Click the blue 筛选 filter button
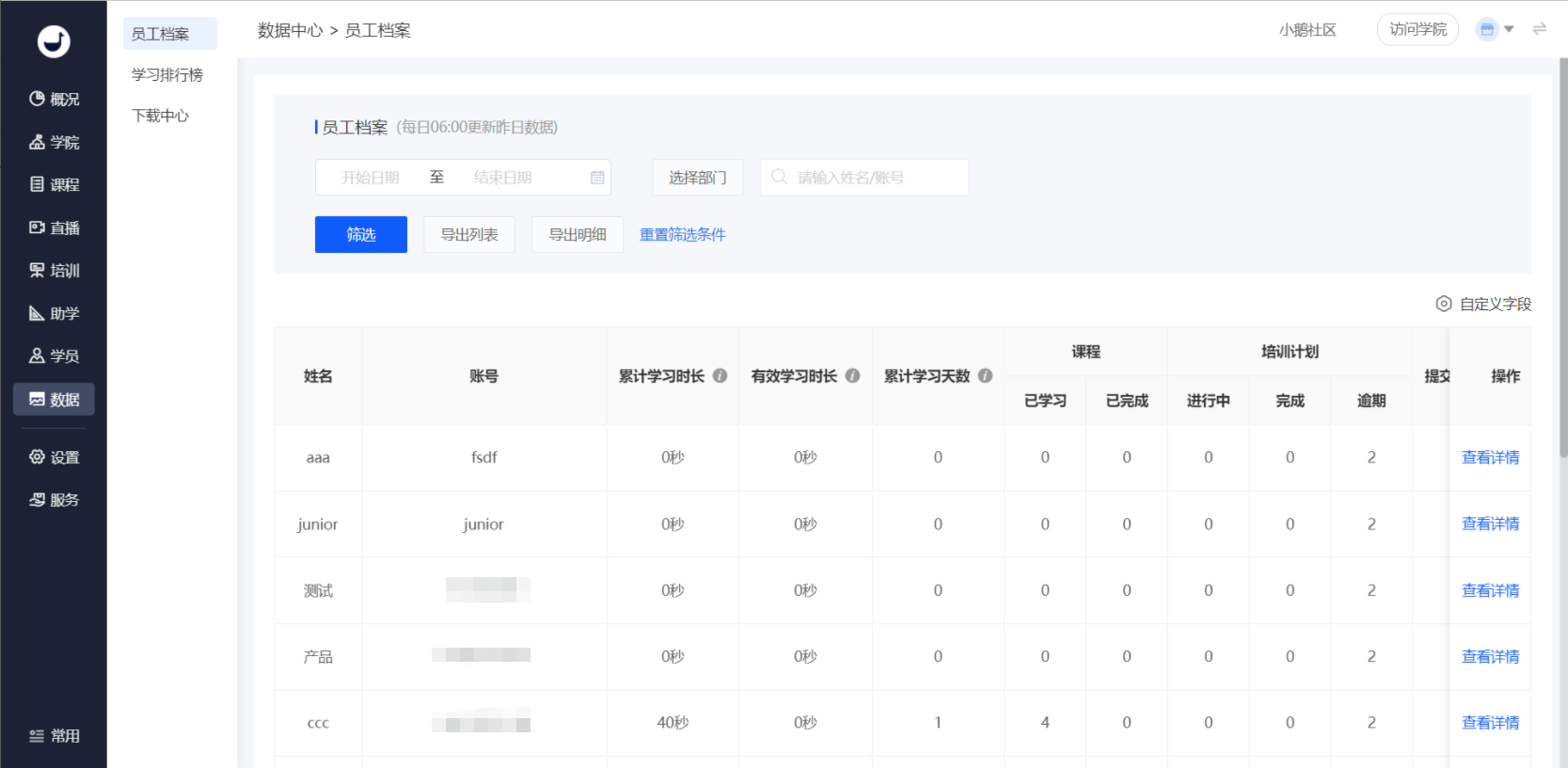Screen dimensions: 1568x768 [x=361, y=234]
